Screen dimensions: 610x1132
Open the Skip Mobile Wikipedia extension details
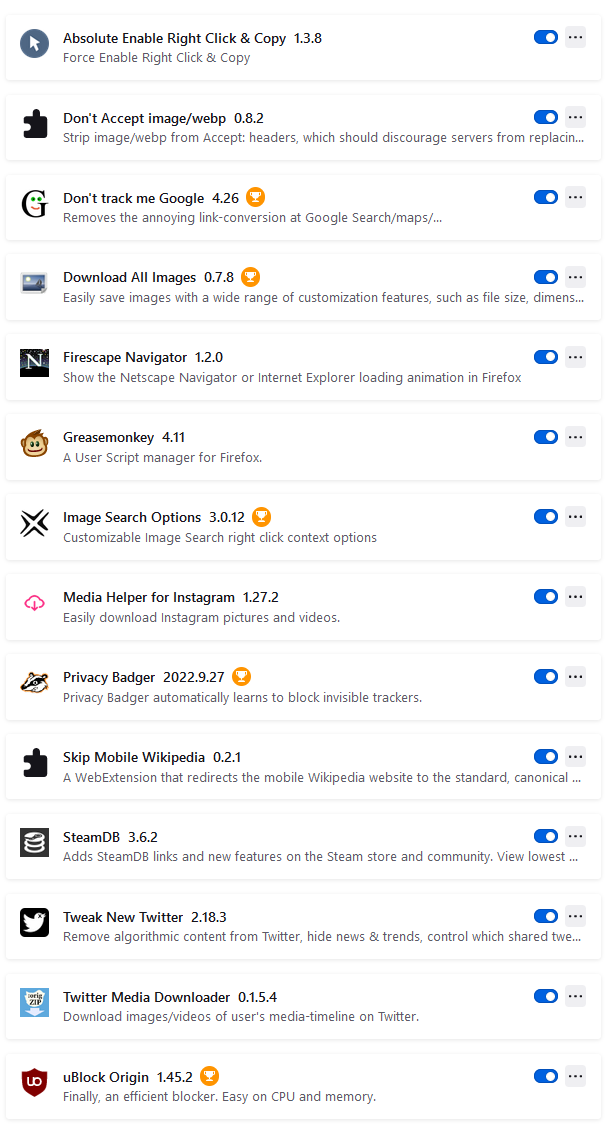pos(303,767)
